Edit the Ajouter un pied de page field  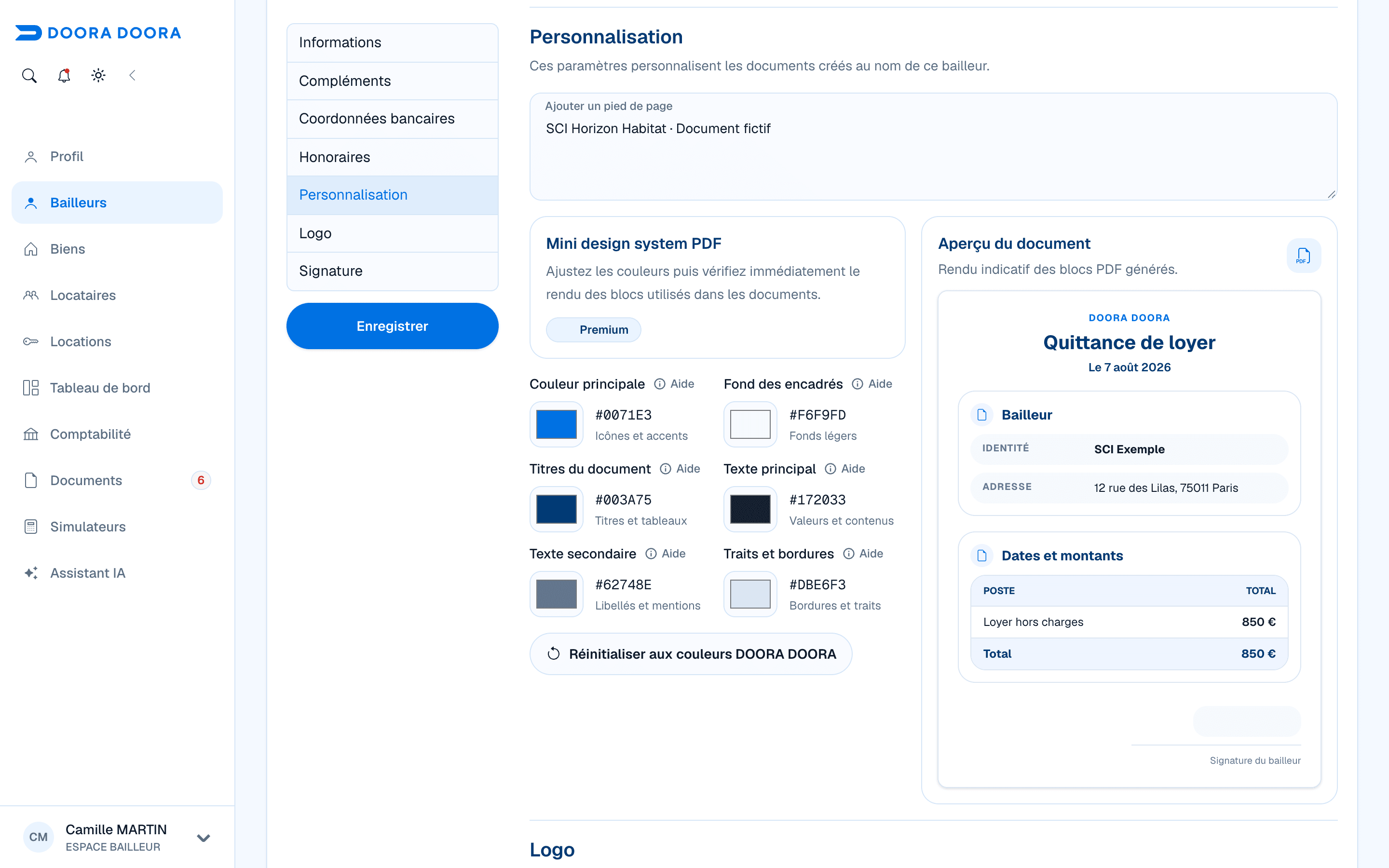click(x=933, y=147)
